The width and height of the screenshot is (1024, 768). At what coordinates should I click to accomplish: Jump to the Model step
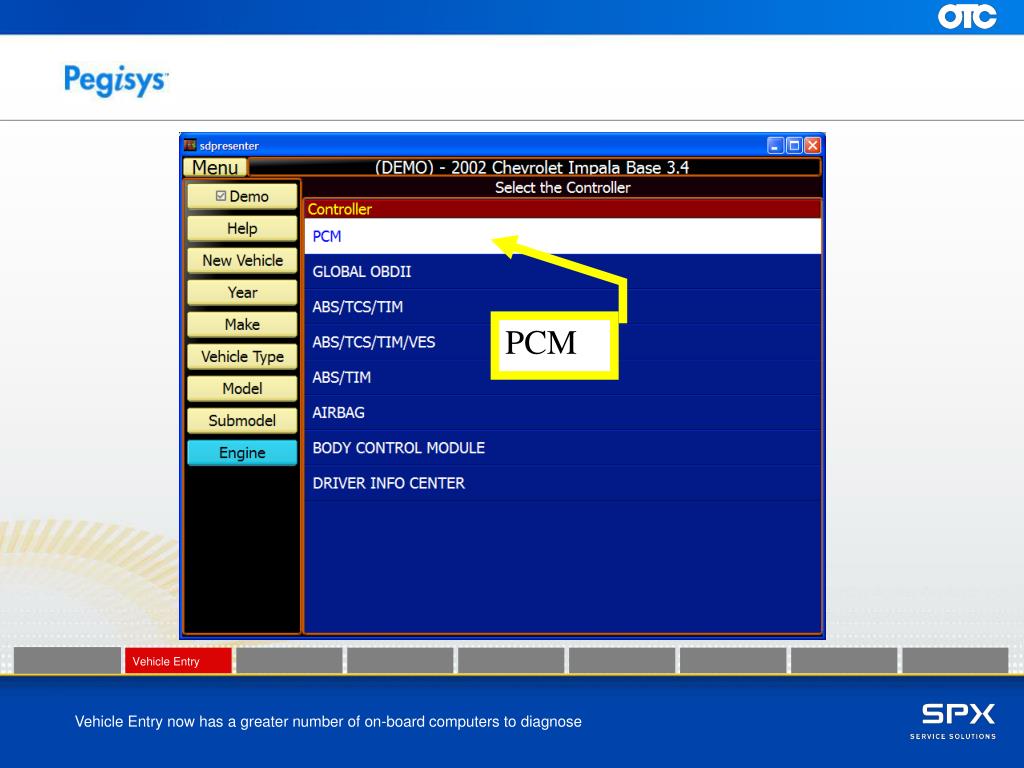click(x=242, y=389)
